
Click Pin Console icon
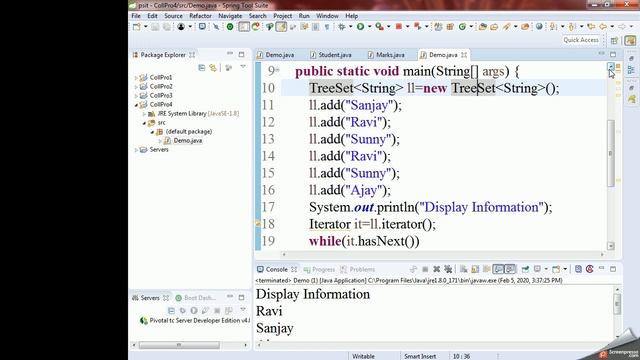click(x=525, y=269)
